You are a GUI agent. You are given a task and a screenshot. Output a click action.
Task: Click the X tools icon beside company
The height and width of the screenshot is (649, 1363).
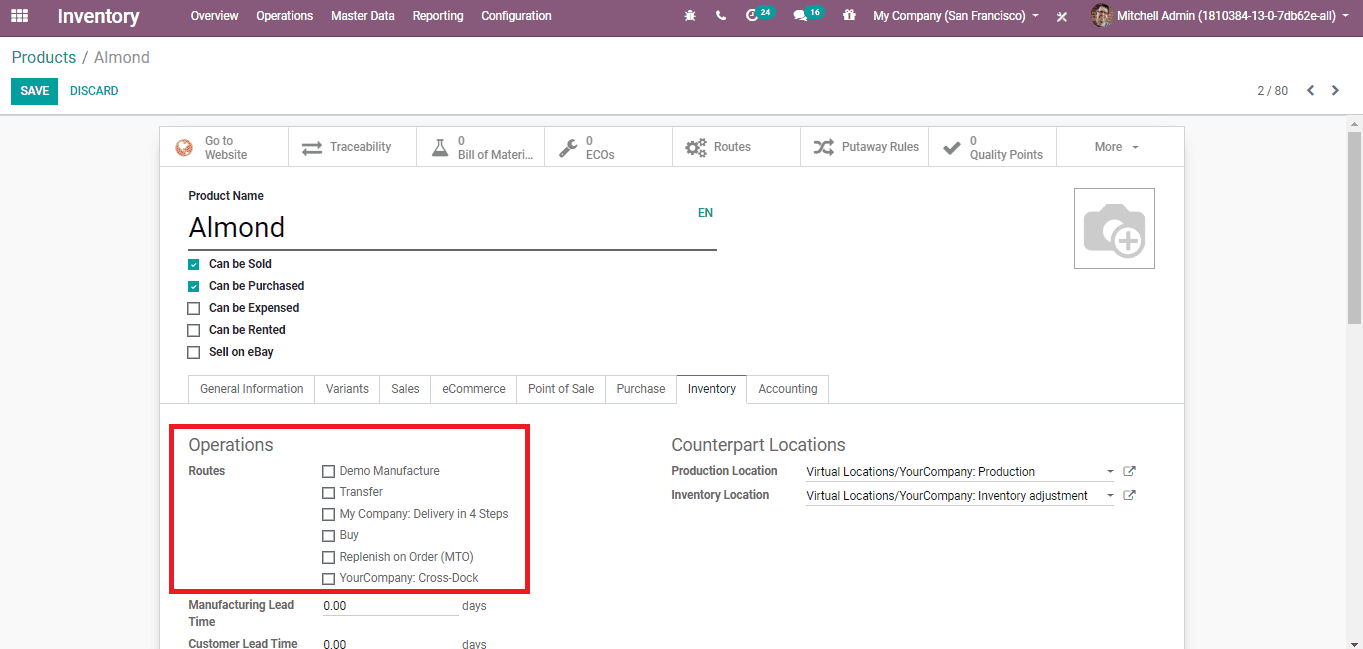pyautogui.click(x=1062, y=17)
